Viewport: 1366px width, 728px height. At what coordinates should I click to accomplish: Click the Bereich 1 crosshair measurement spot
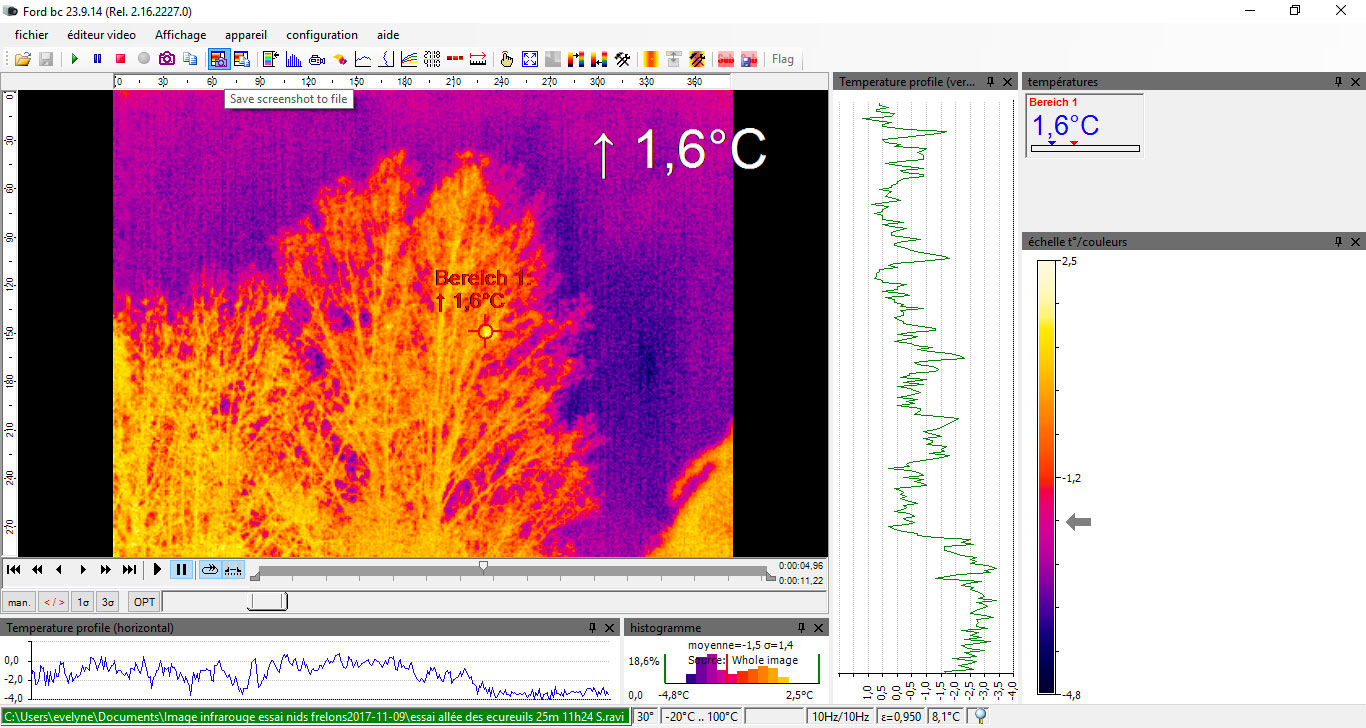(x=486, y=331)
